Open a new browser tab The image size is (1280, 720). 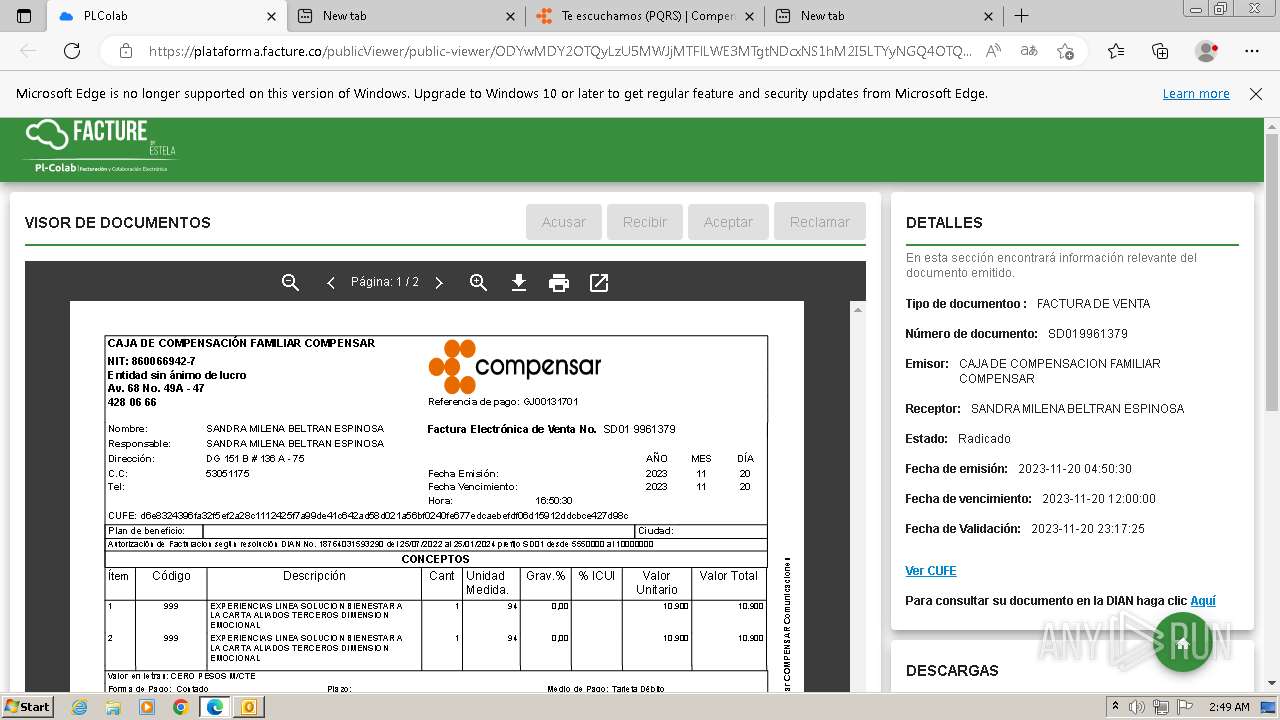[x=1021, y=16]
